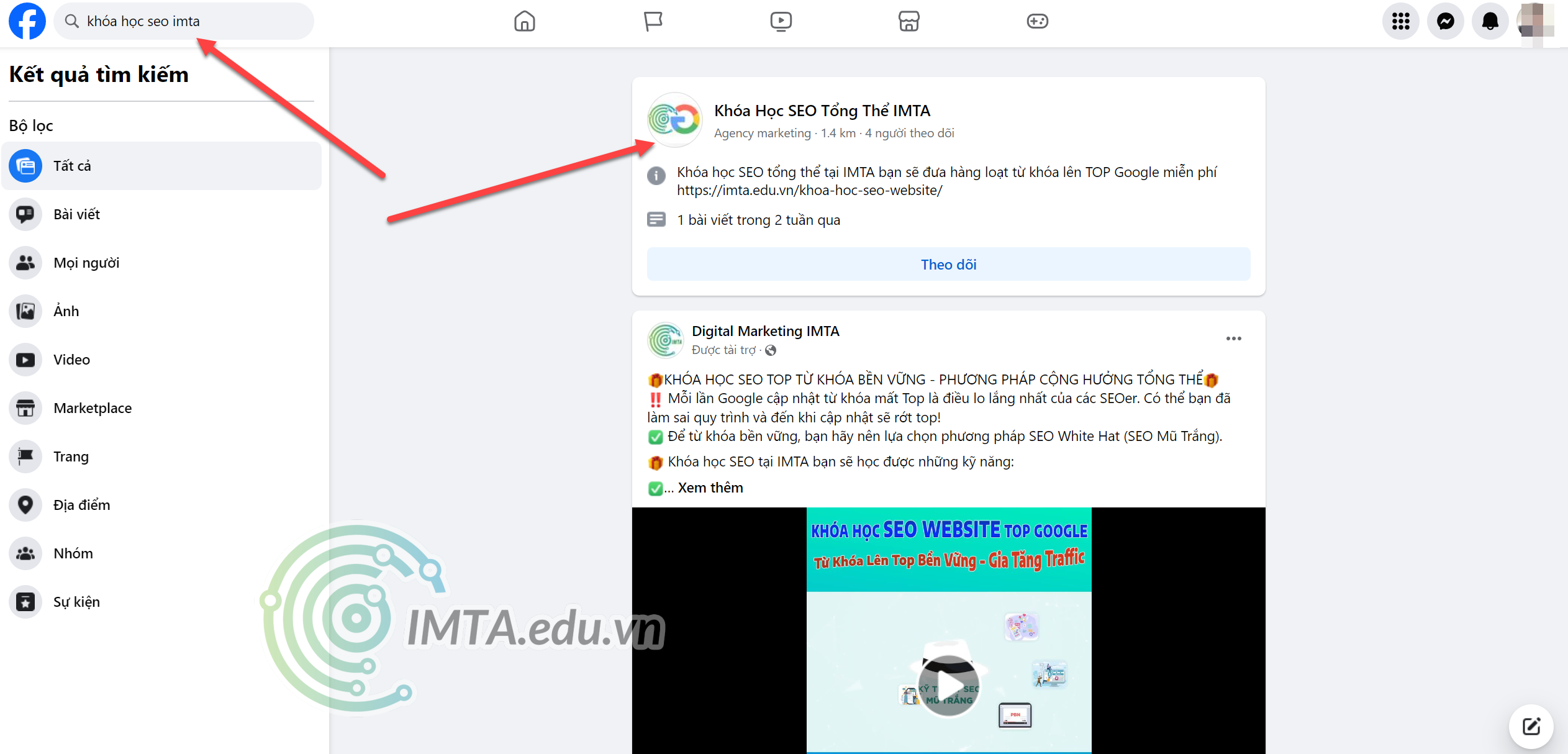
Task: Filter results by 'Địa điểm'
Action: point(162,505)
